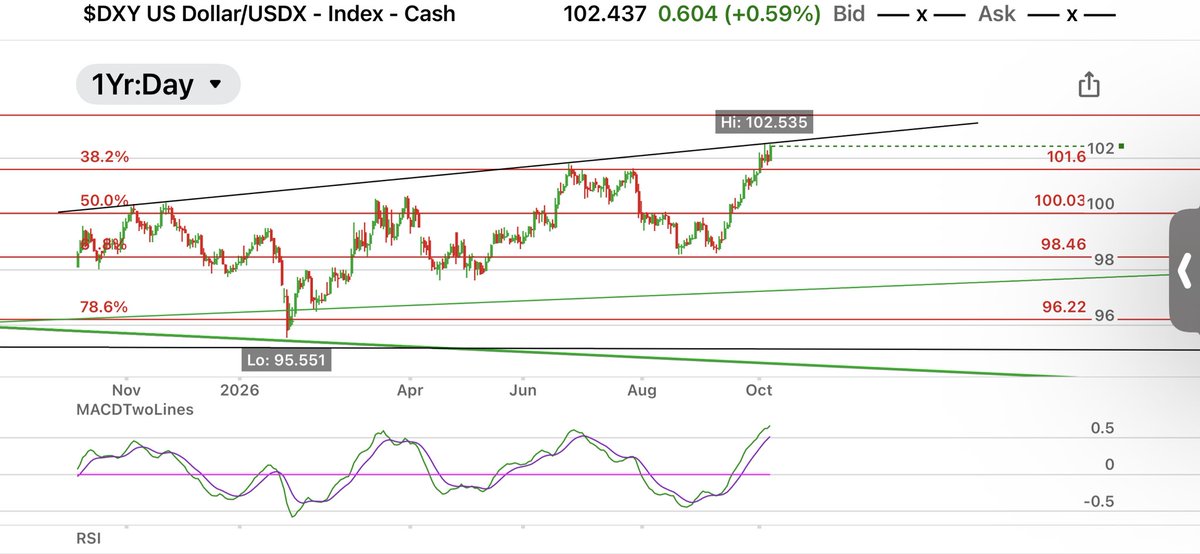Select the Hi: 102.535 price label
1200x554 pixels.
(764, 123)
